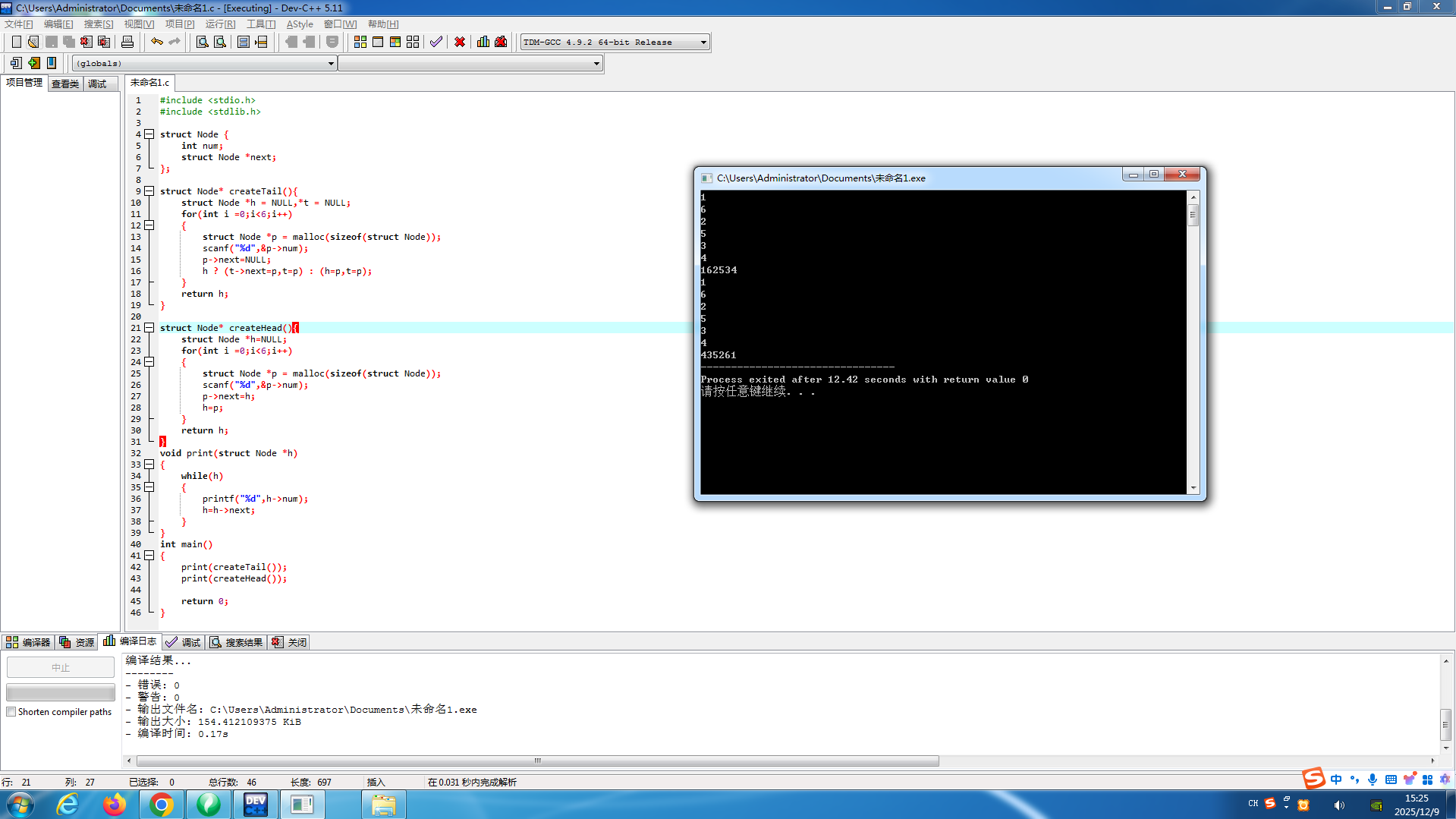Click the Profile Analysis chart icon

coord(483,42)
